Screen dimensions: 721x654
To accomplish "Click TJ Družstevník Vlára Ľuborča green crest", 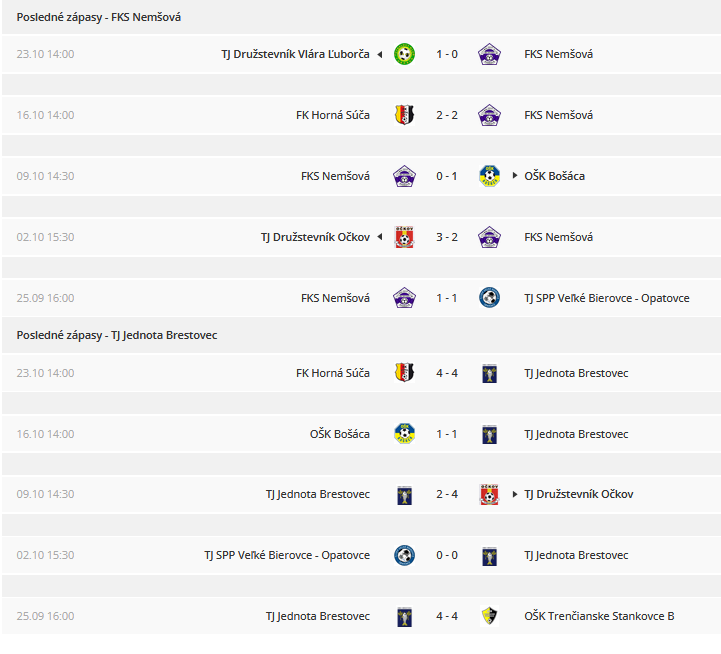I will click(x=404, y=54).
